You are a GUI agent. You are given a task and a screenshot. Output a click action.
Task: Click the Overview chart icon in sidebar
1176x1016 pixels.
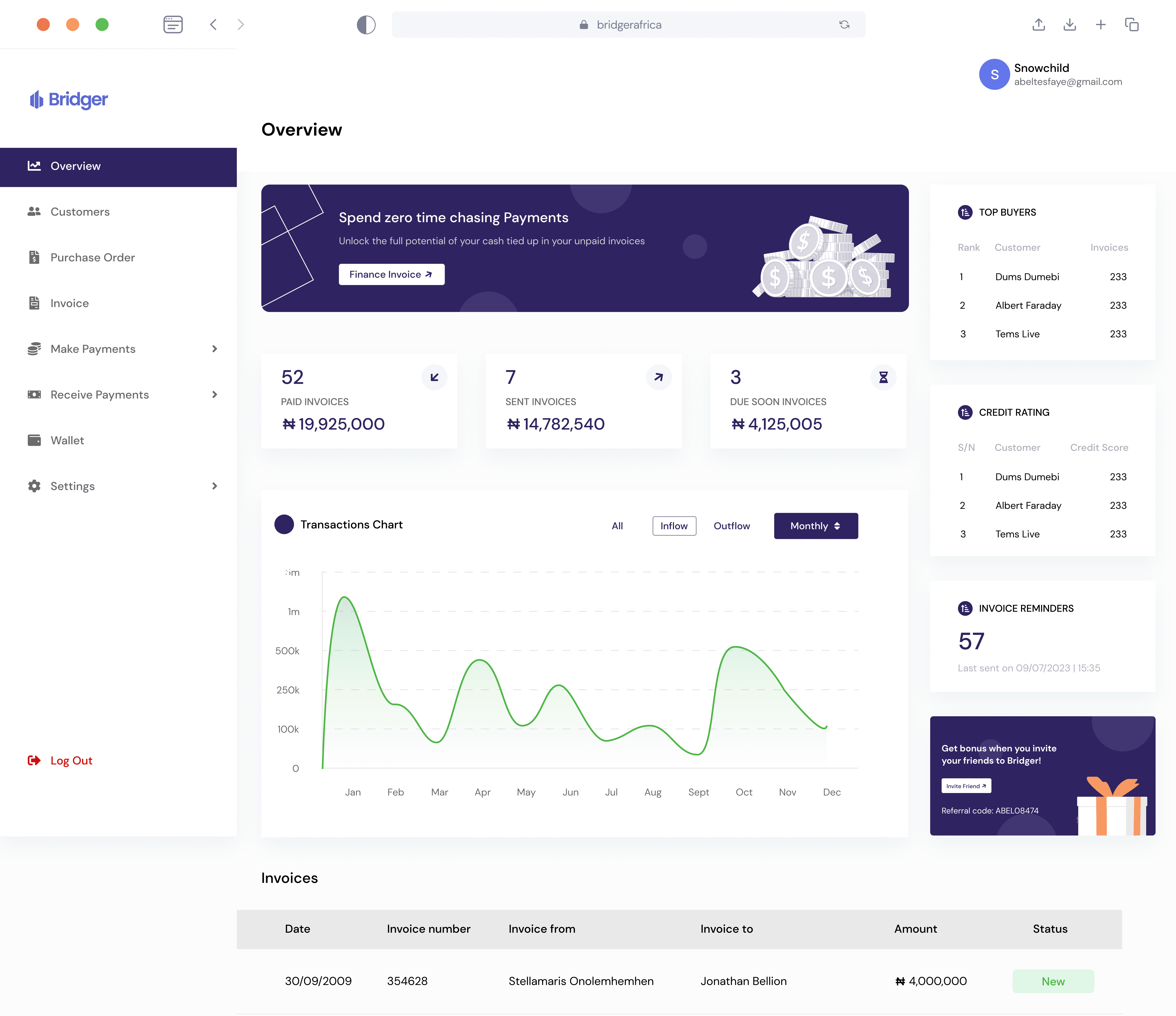34,166
